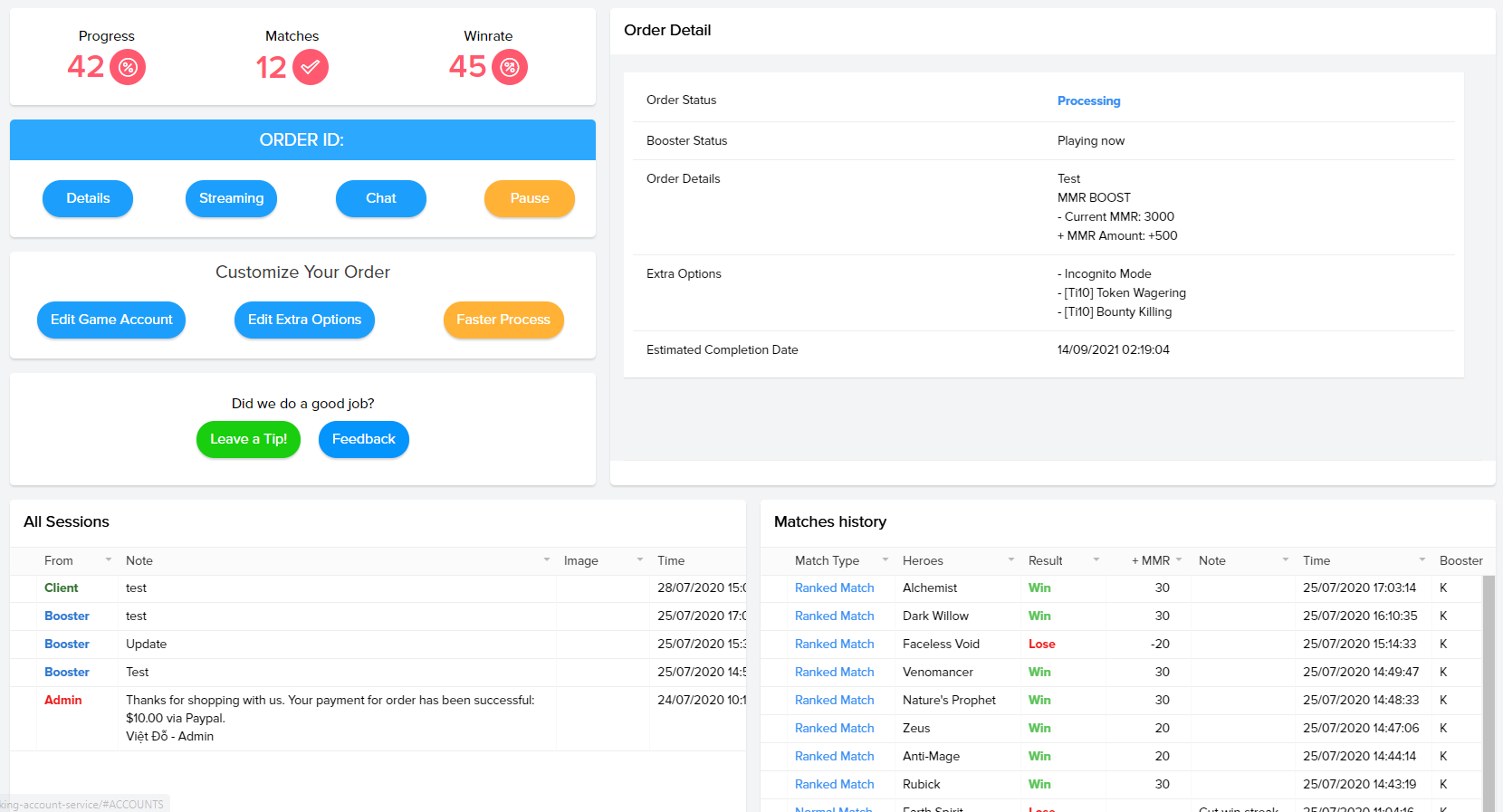Select the Faster Process option
The height and width of the screenshot is (812, 1503).
coord(503,320)
